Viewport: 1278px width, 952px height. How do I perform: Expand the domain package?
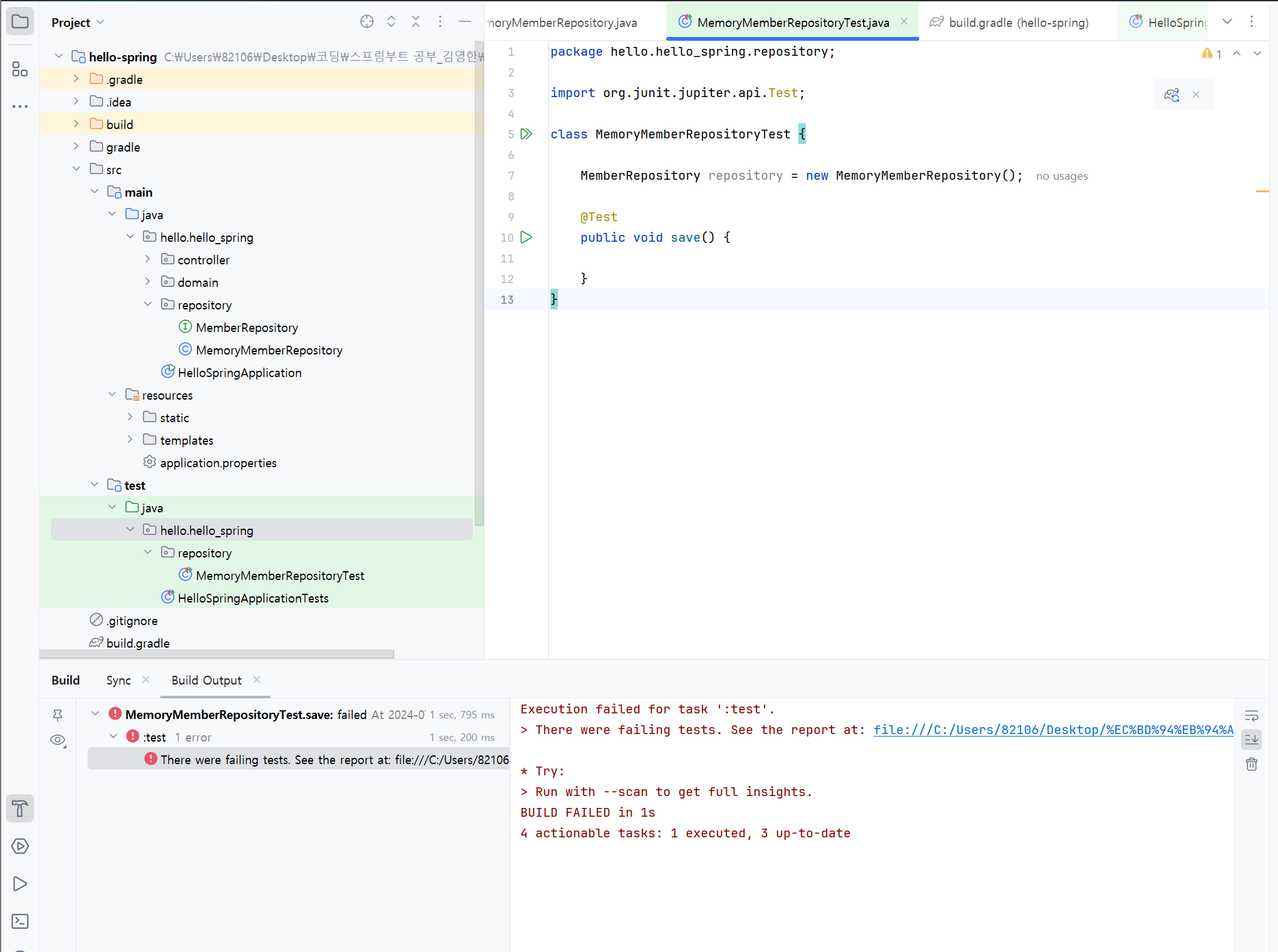click(148, 282)
